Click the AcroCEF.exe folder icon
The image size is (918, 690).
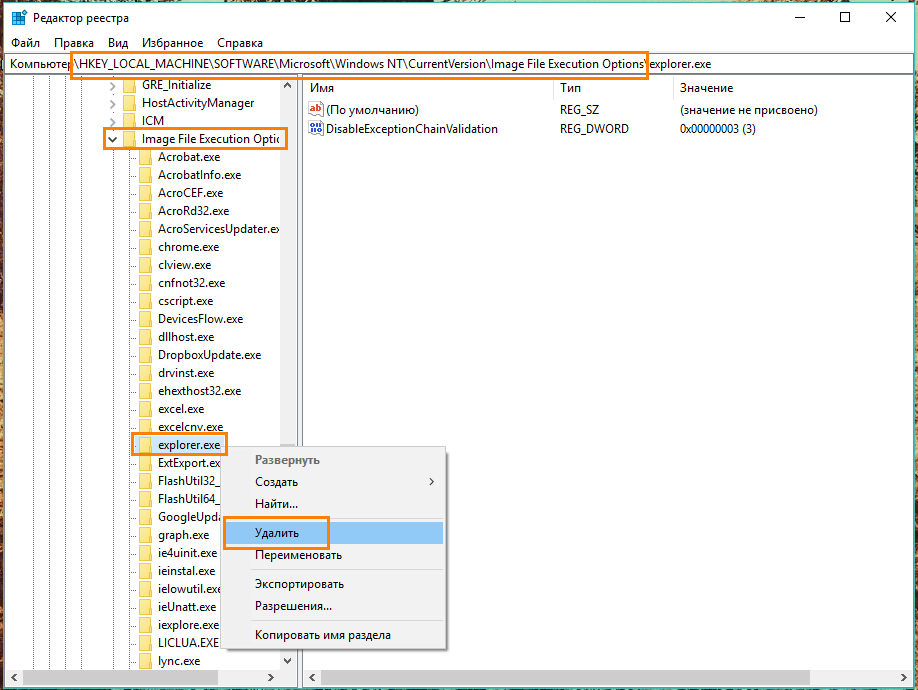point(146,193)
